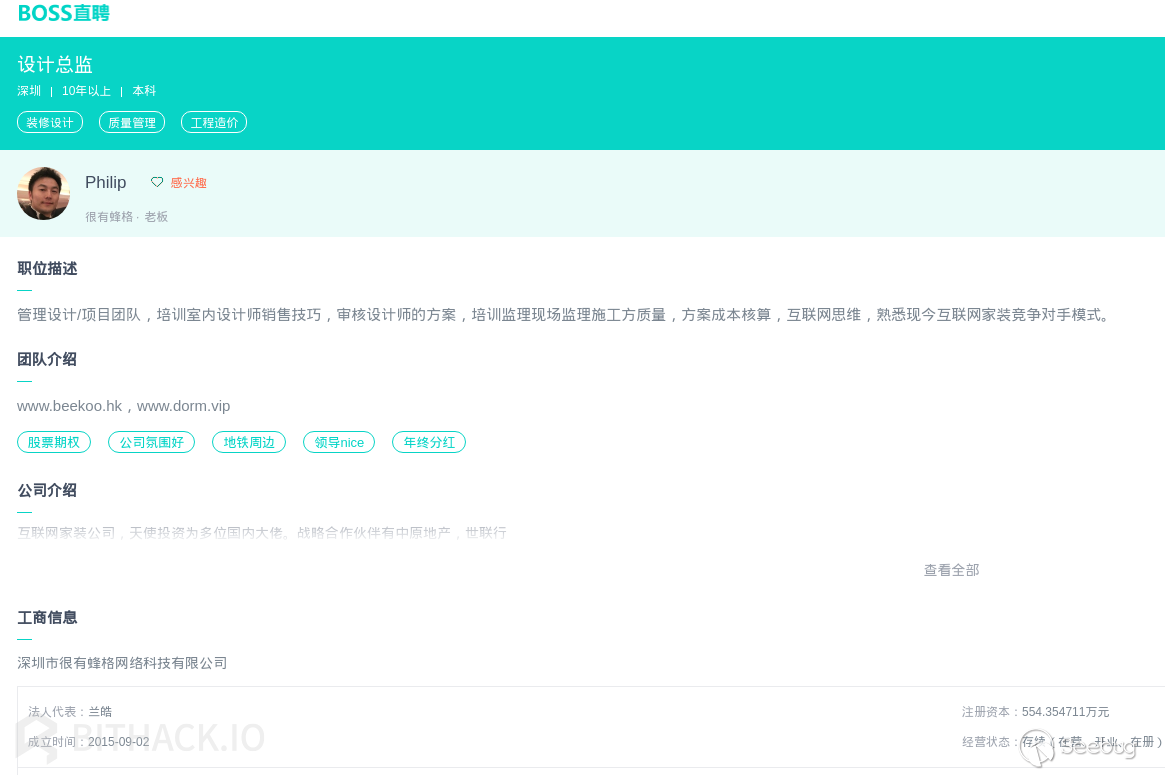Click the job title 设计总监
The width and height of the screenshot is (1165, 775).
54,64
